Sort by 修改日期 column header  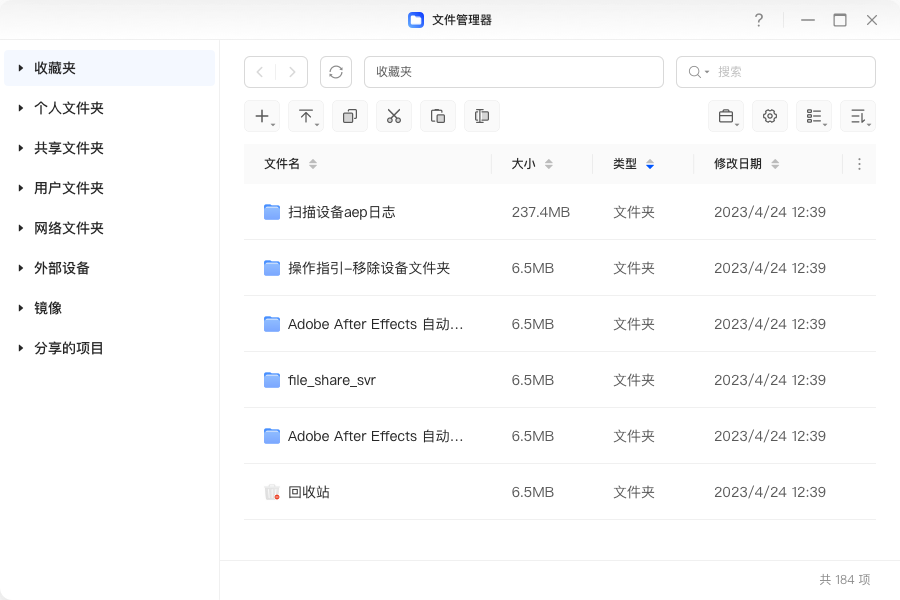click(x=747, y=164)
